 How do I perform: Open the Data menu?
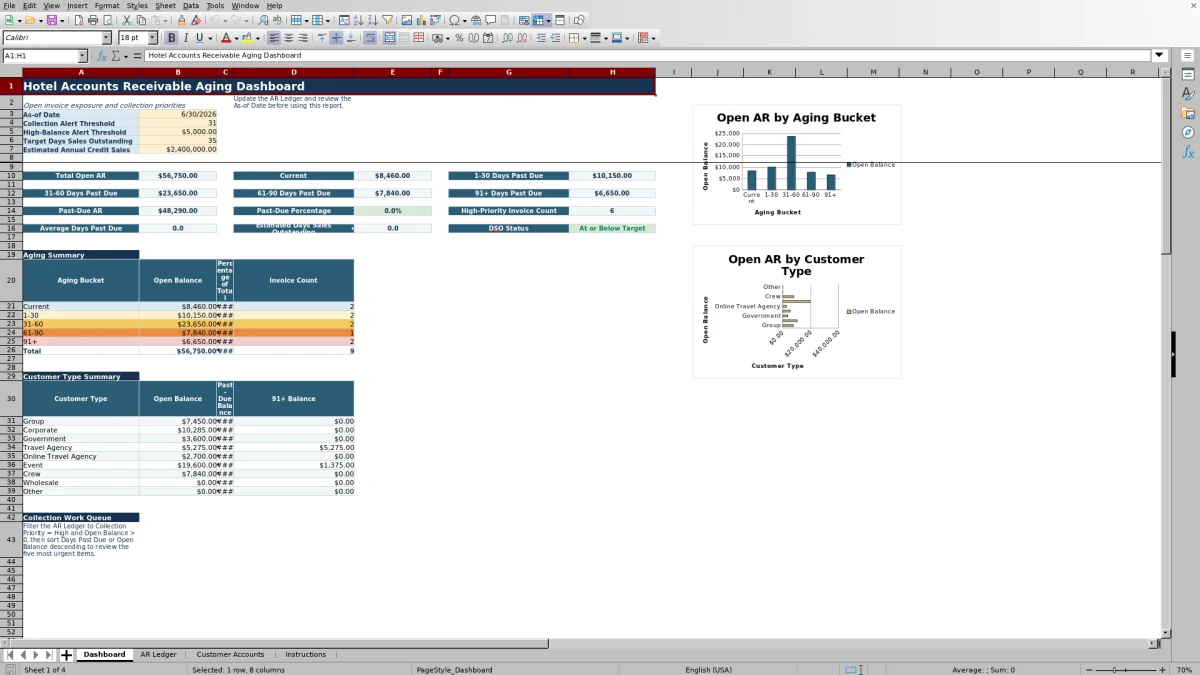point(190,5)
